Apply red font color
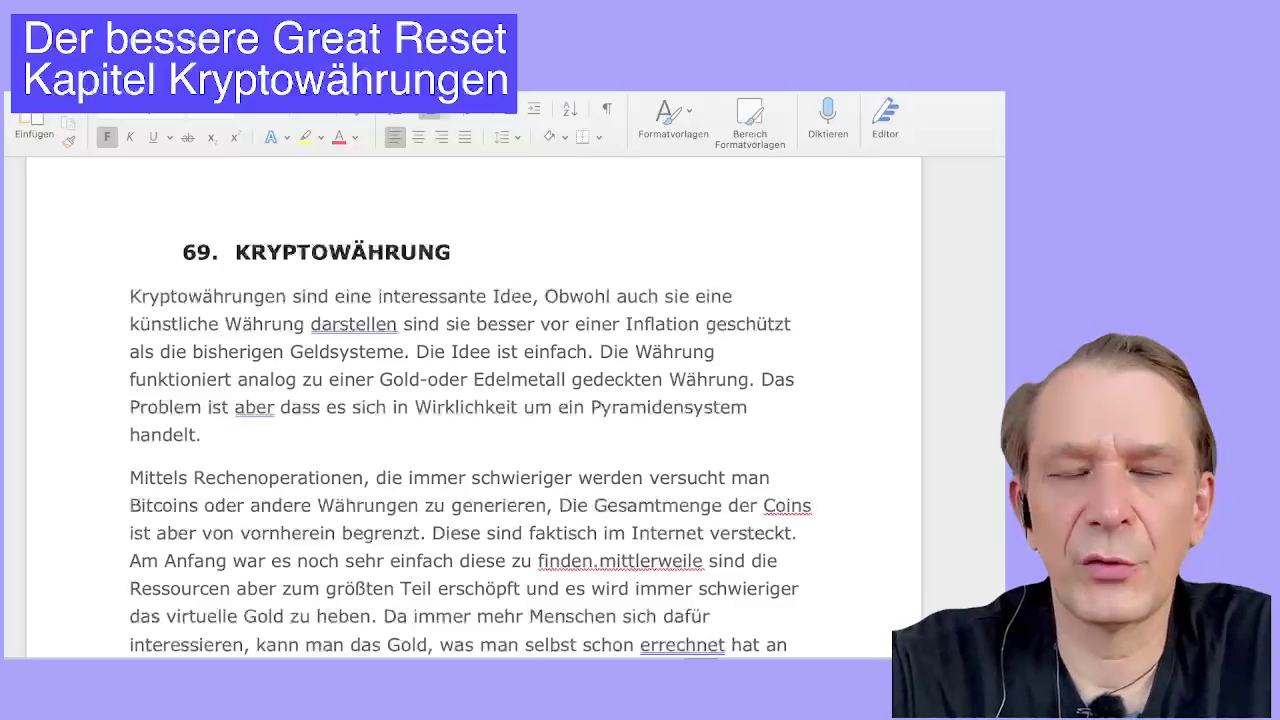This screenshot has height=720, width=1280. [339, 137]
